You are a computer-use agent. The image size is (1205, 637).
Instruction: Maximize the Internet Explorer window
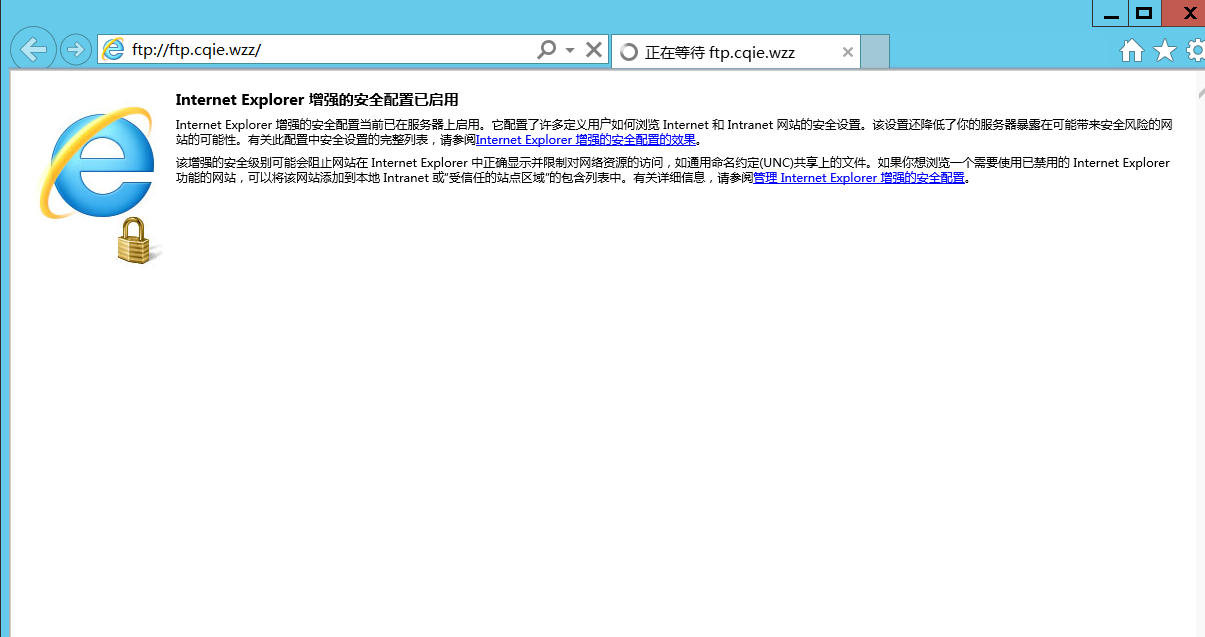tap(1144, 13)
